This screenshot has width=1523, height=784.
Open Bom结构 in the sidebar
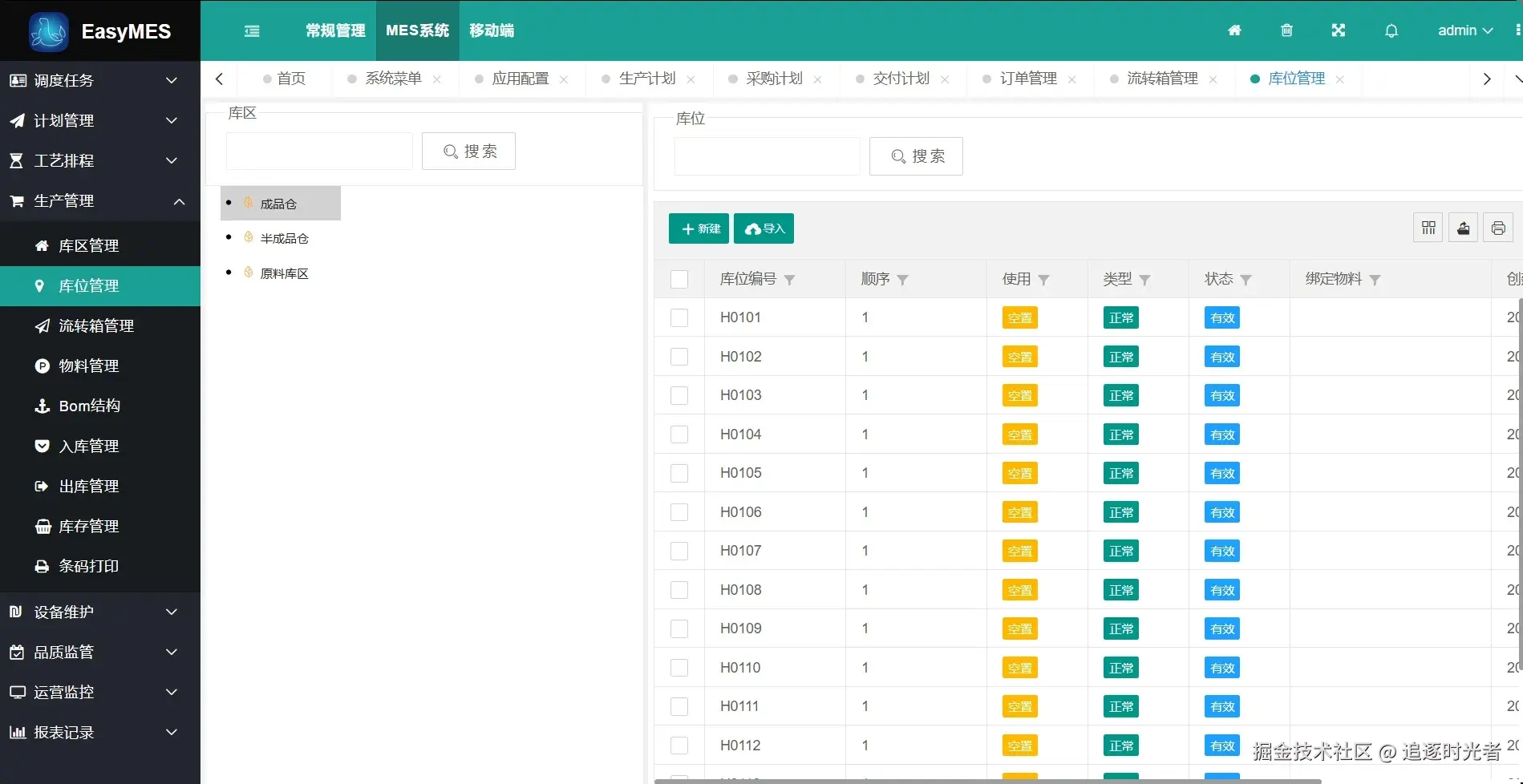click(x=100, y=406)
